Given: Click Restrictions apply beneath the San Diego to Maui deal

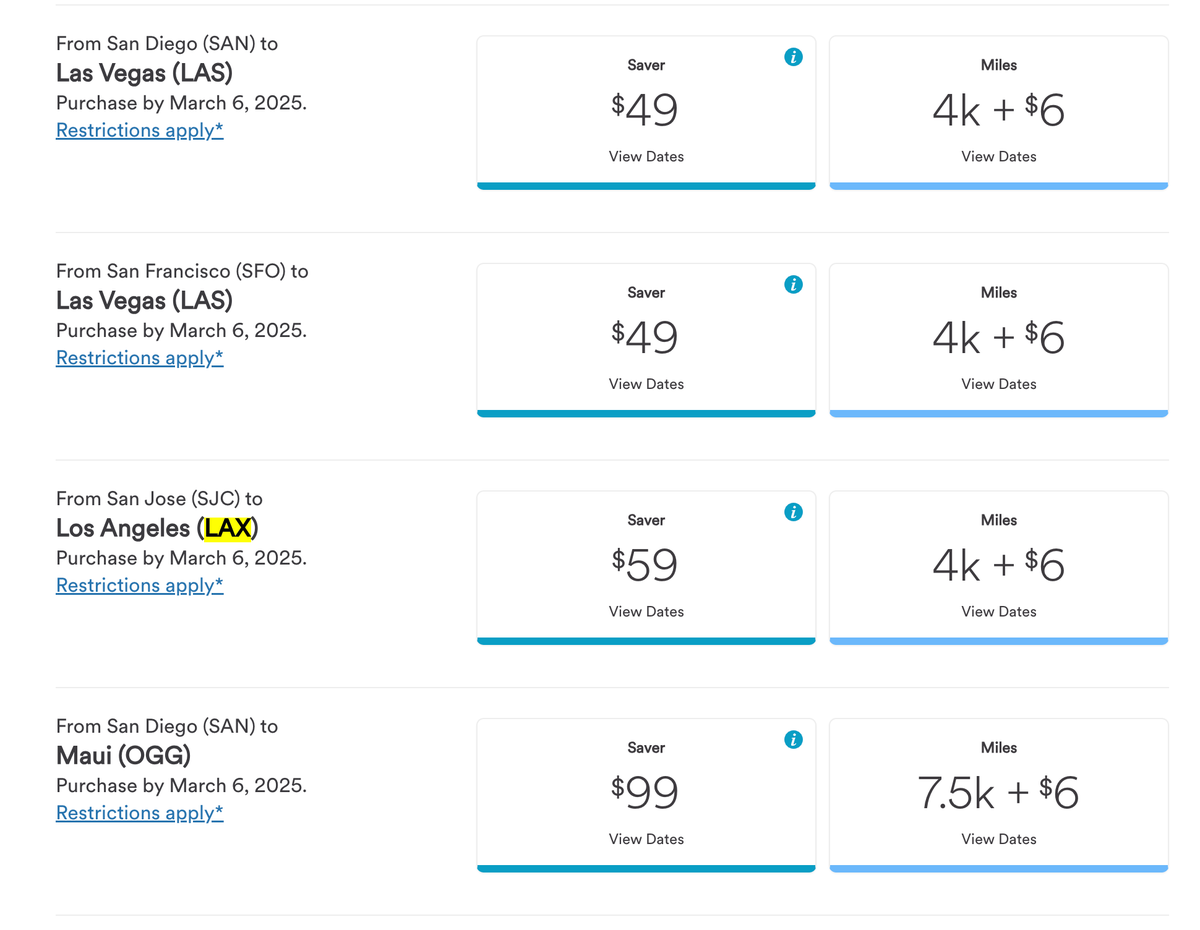Looking at the screenshot, I should coord(139,812).
